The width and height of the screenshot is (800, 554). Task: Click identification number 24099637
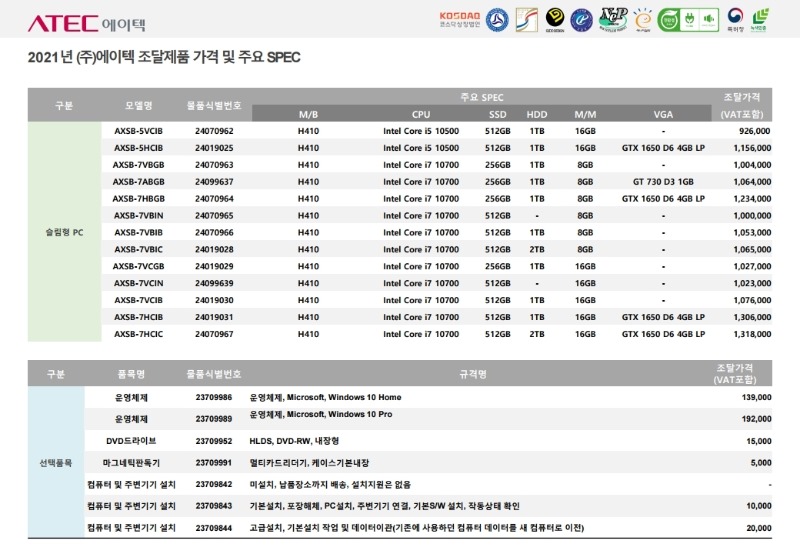click(x=214, y=182)
